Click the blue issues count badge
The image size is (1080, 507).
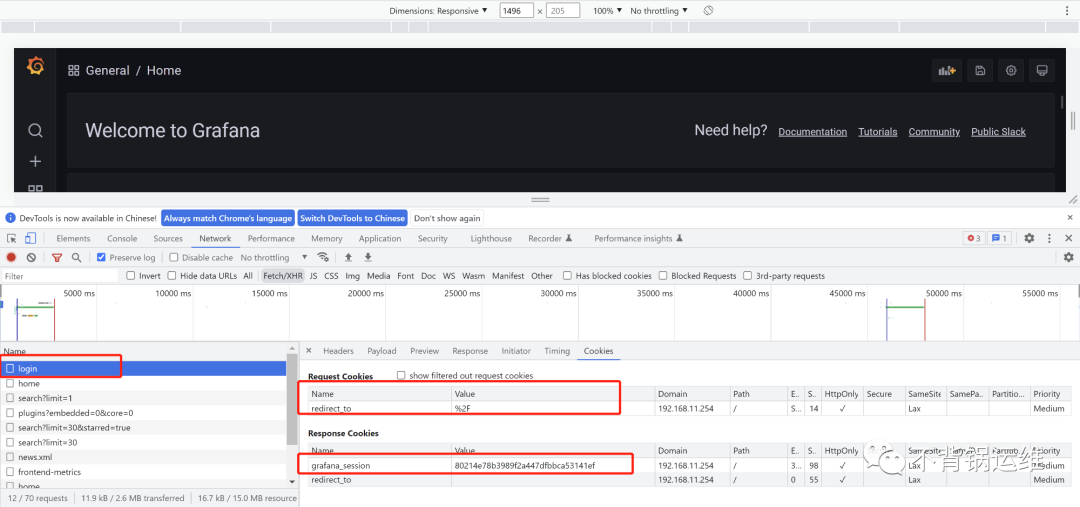(999, 238)
